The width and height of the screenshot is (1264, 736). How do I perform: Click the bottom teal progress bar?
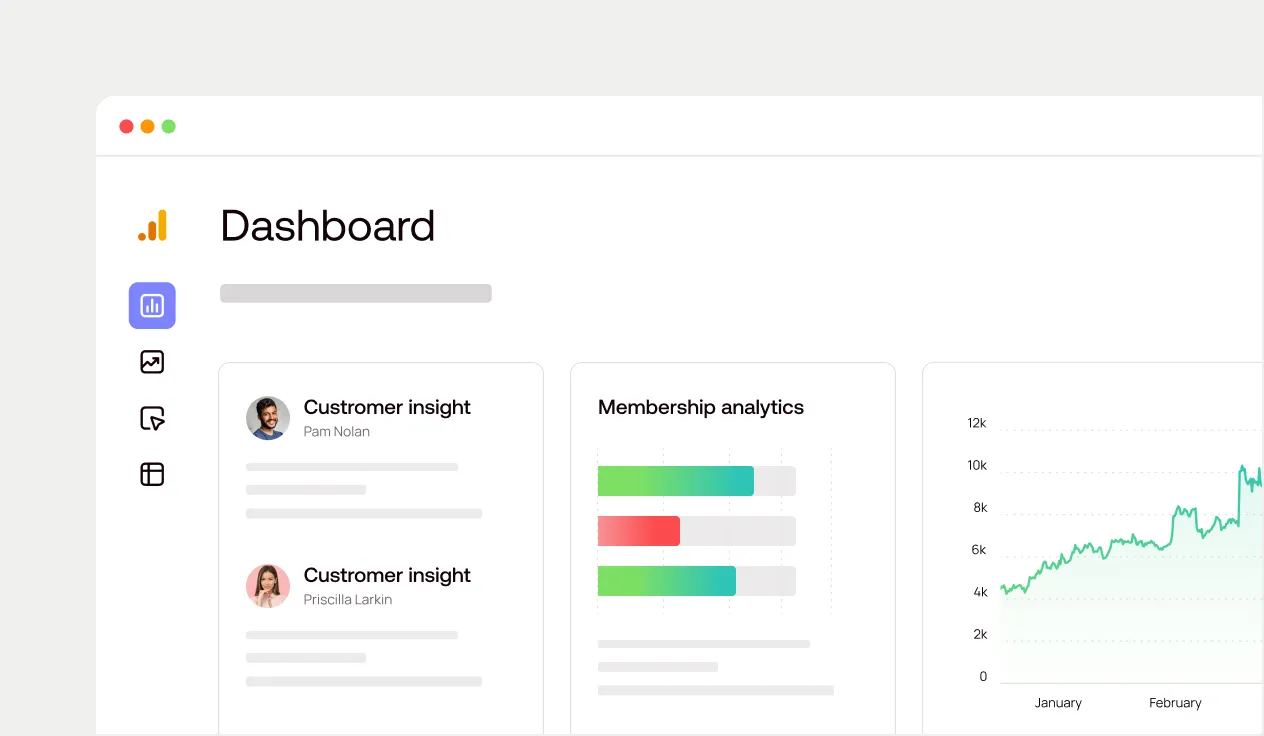(666, 581)
